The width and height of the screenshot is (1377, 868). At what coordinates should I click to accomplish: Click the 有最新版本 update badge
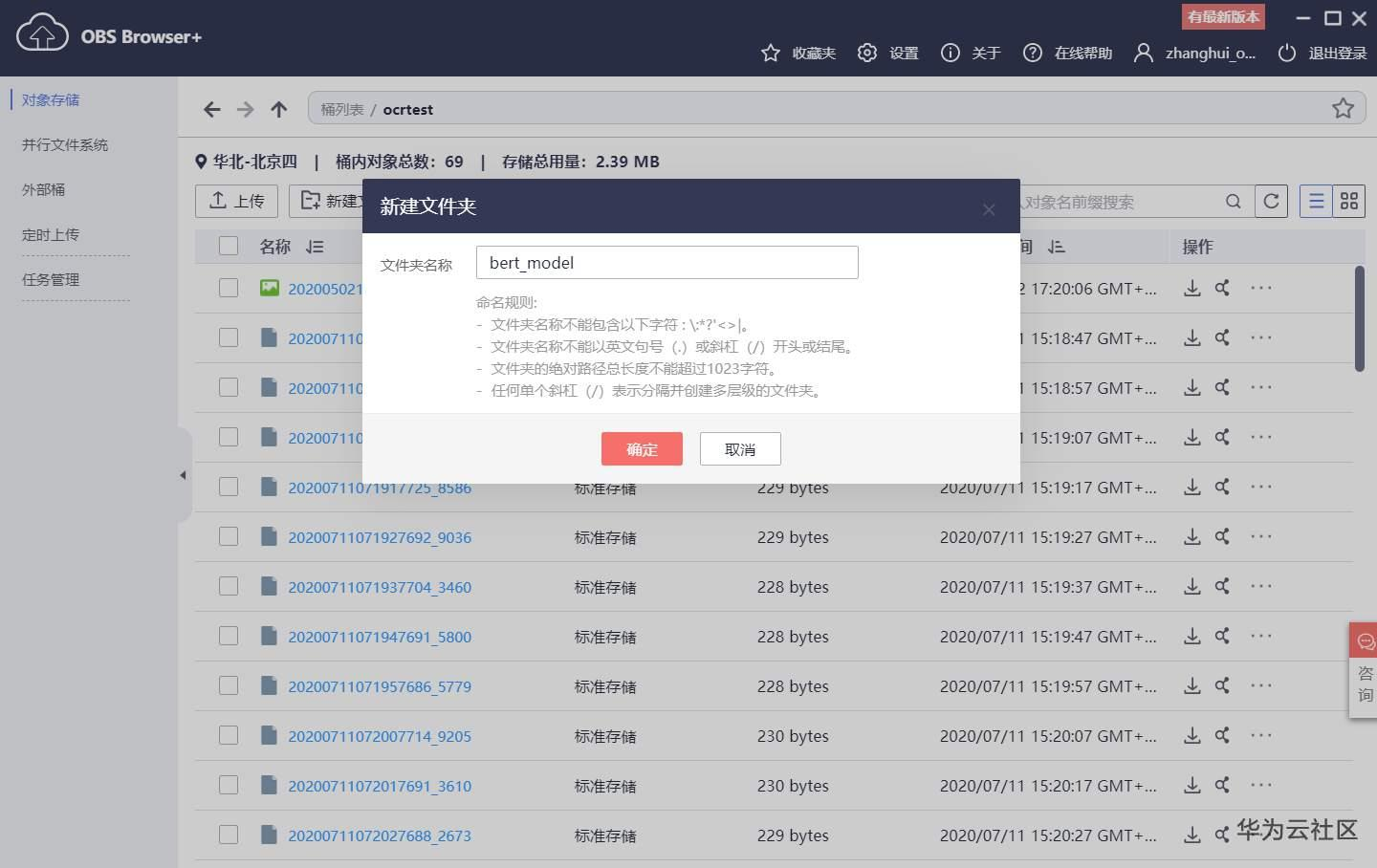pos(1224,16)
